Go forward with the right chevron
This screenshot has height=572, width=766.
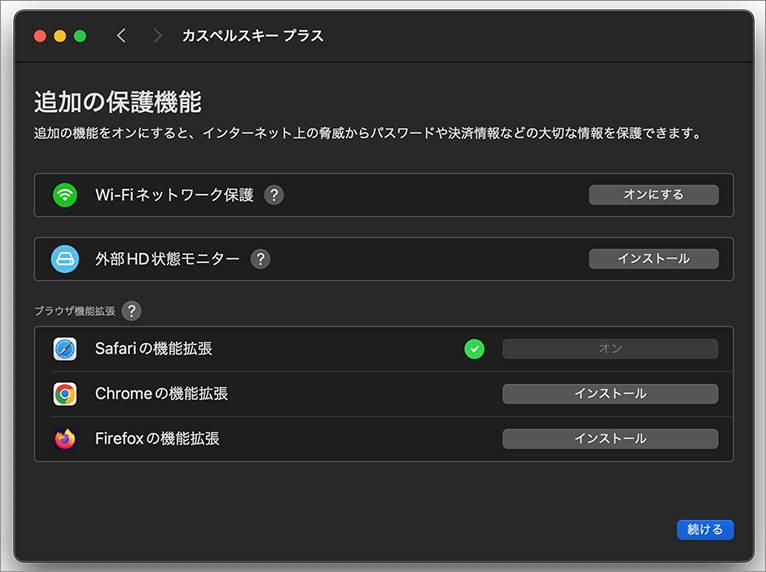157,36
